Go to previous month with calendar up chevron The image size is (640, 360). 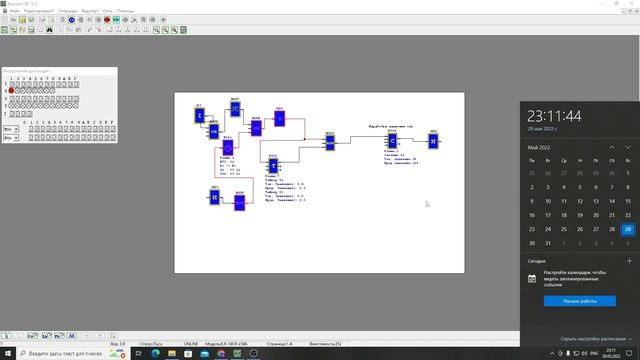(x=612, y=147)
